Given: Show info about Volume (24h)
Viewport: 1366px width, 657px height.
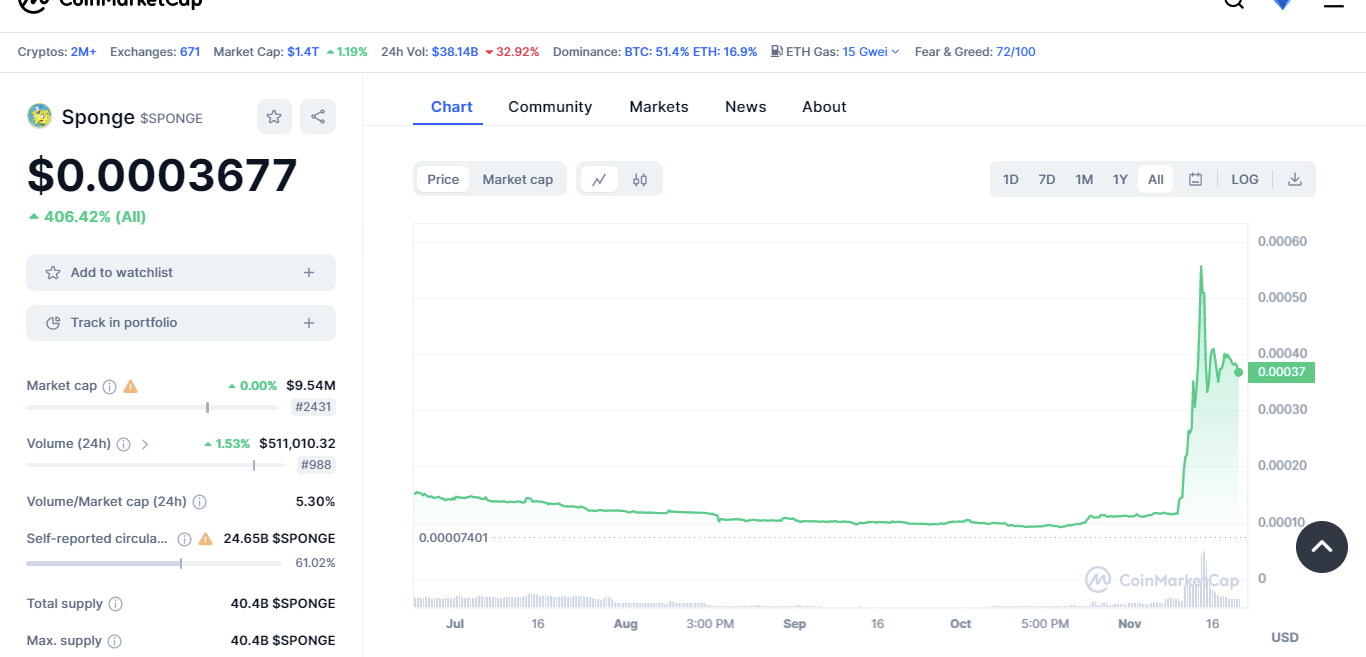Looking at the screenshot, I should point(123,444).
